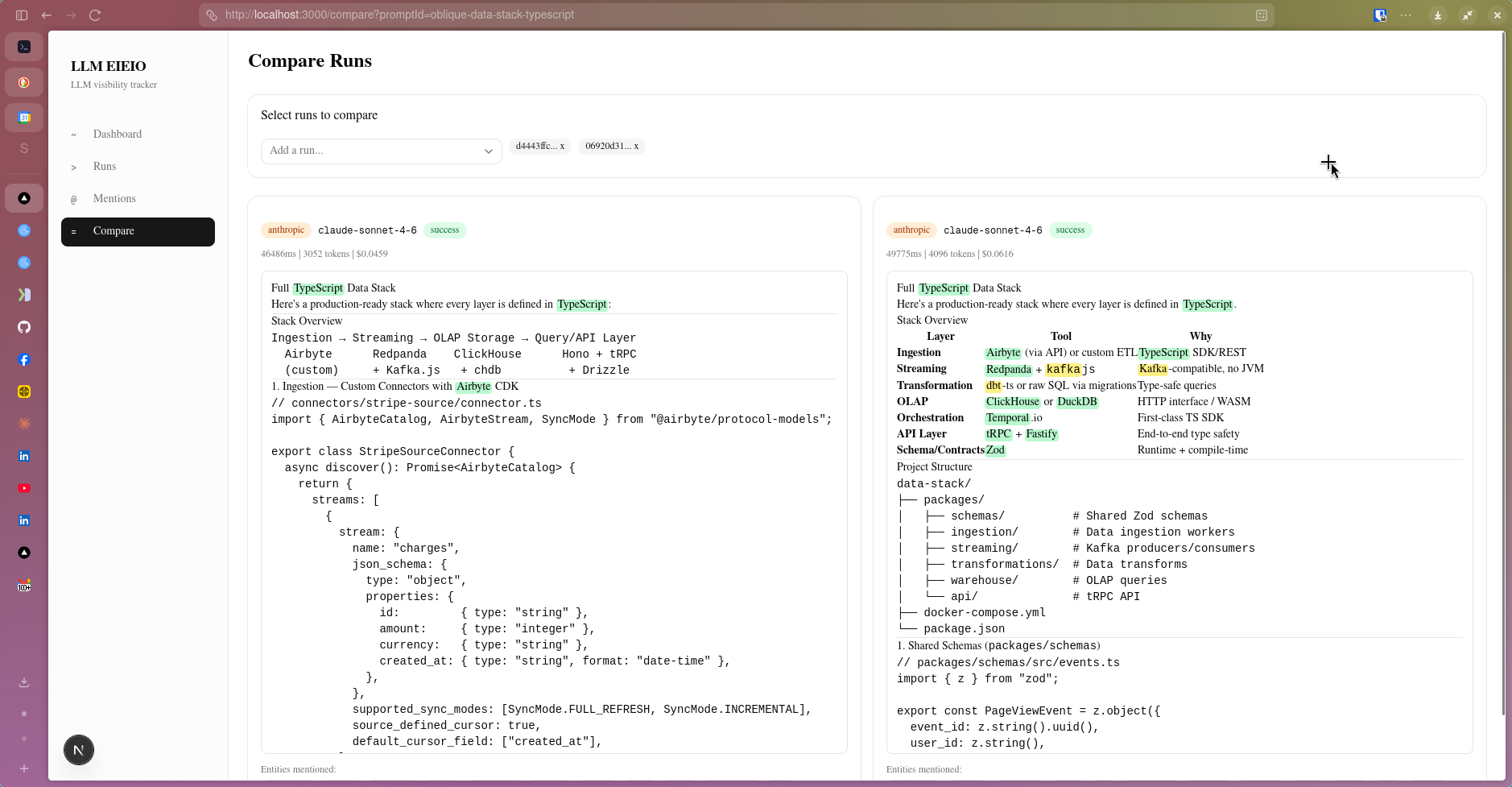The image size is (1512, 787).
Task: Click the download tray icon in the lower sidebar
Action: pos(24,682)
